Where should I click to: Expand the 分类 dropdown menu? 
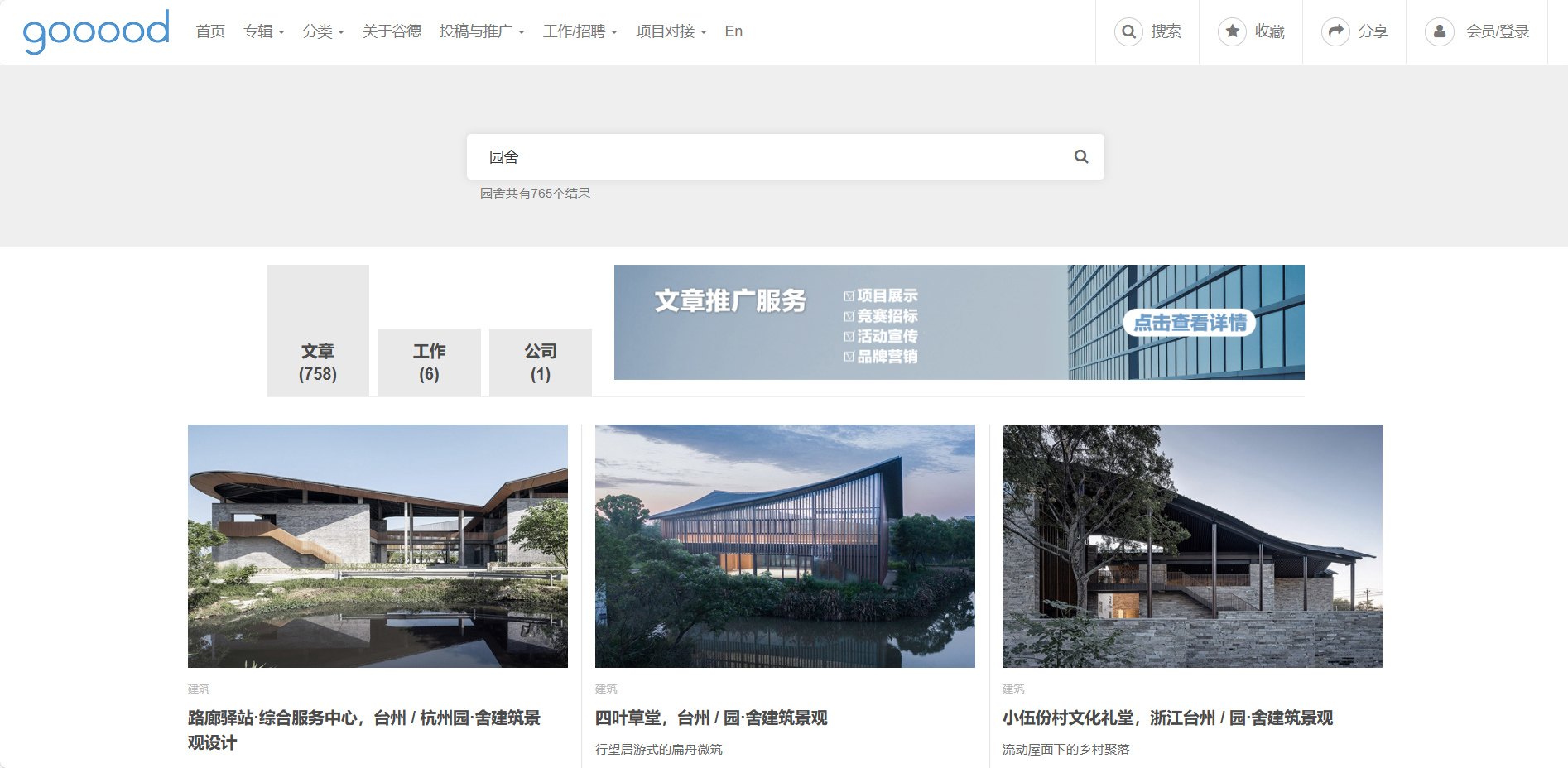coord(323,31)
